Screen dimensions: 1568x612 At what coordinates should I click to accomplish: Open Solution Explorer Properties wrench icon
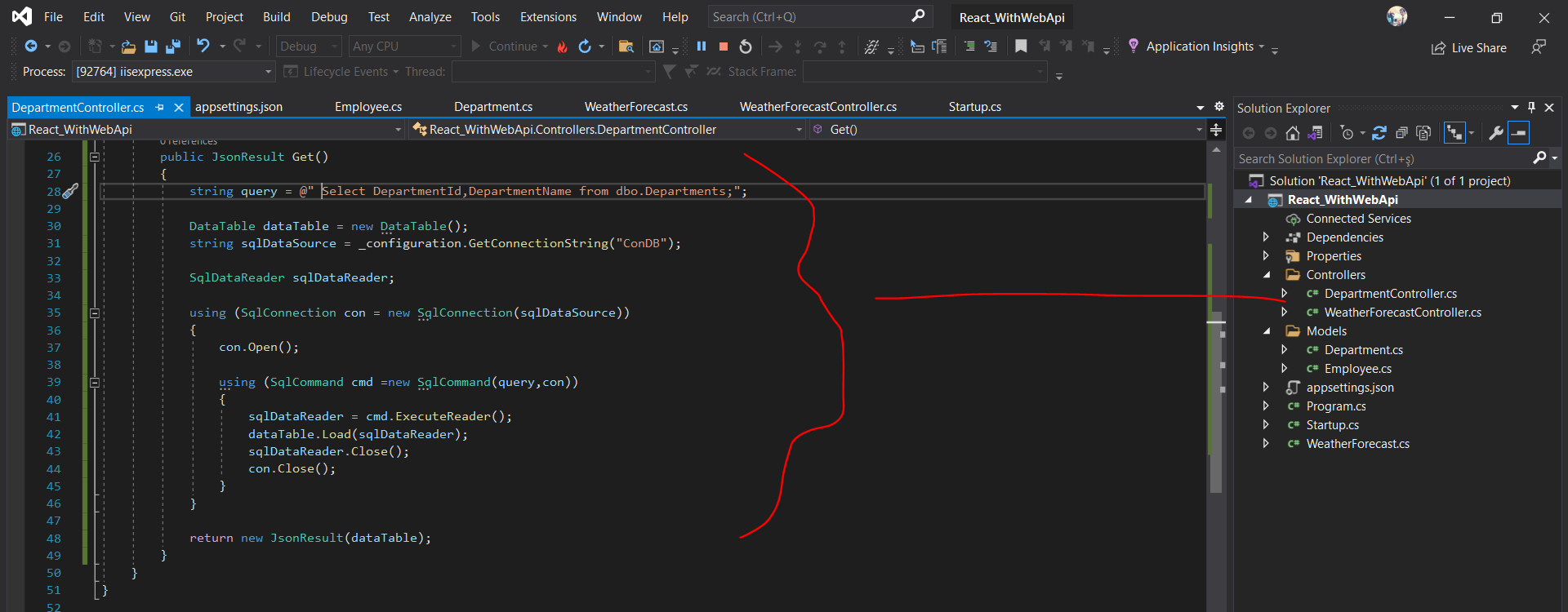click(x=1495, y=133)
